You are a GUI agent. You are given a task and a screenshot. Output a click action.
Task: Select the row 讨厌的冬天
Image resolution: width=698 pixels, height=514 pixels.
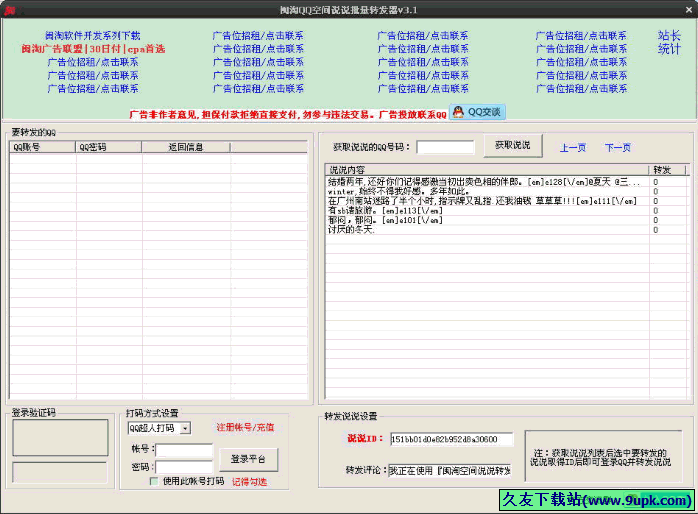[506, 230]
